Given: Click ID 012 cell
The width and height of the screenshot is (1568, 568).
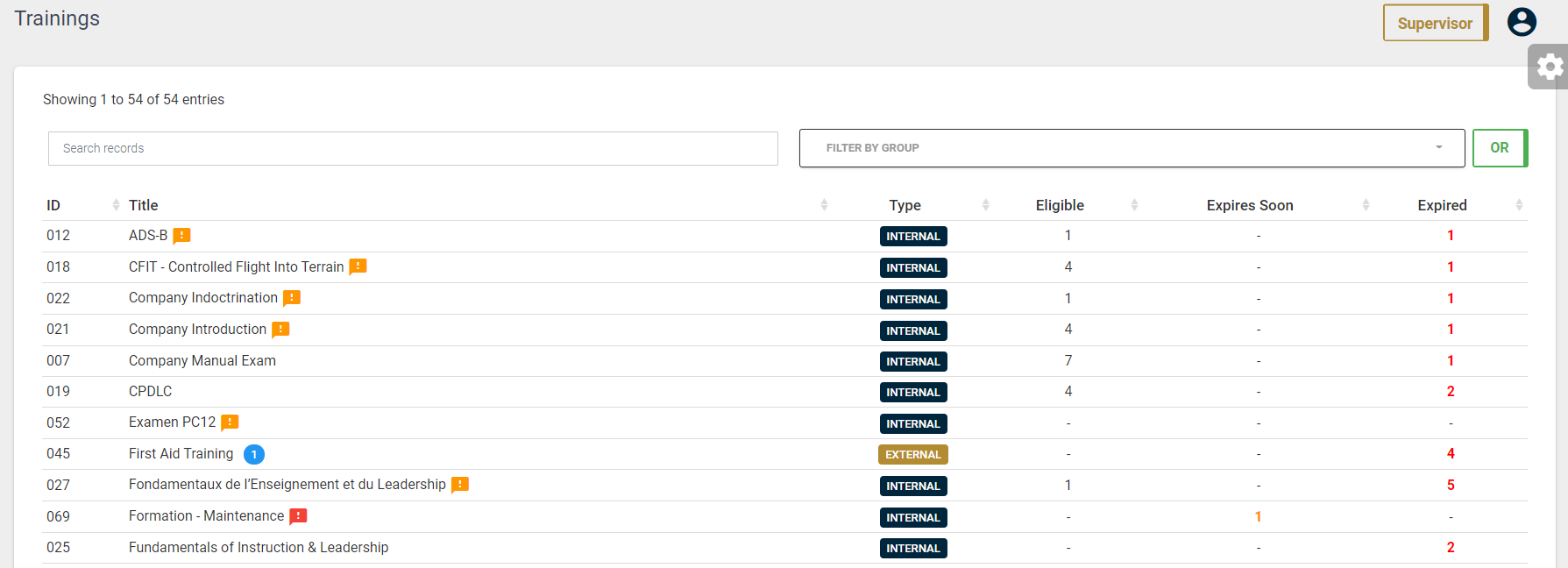Looking at the screenshot, I should tap(59, 236).
